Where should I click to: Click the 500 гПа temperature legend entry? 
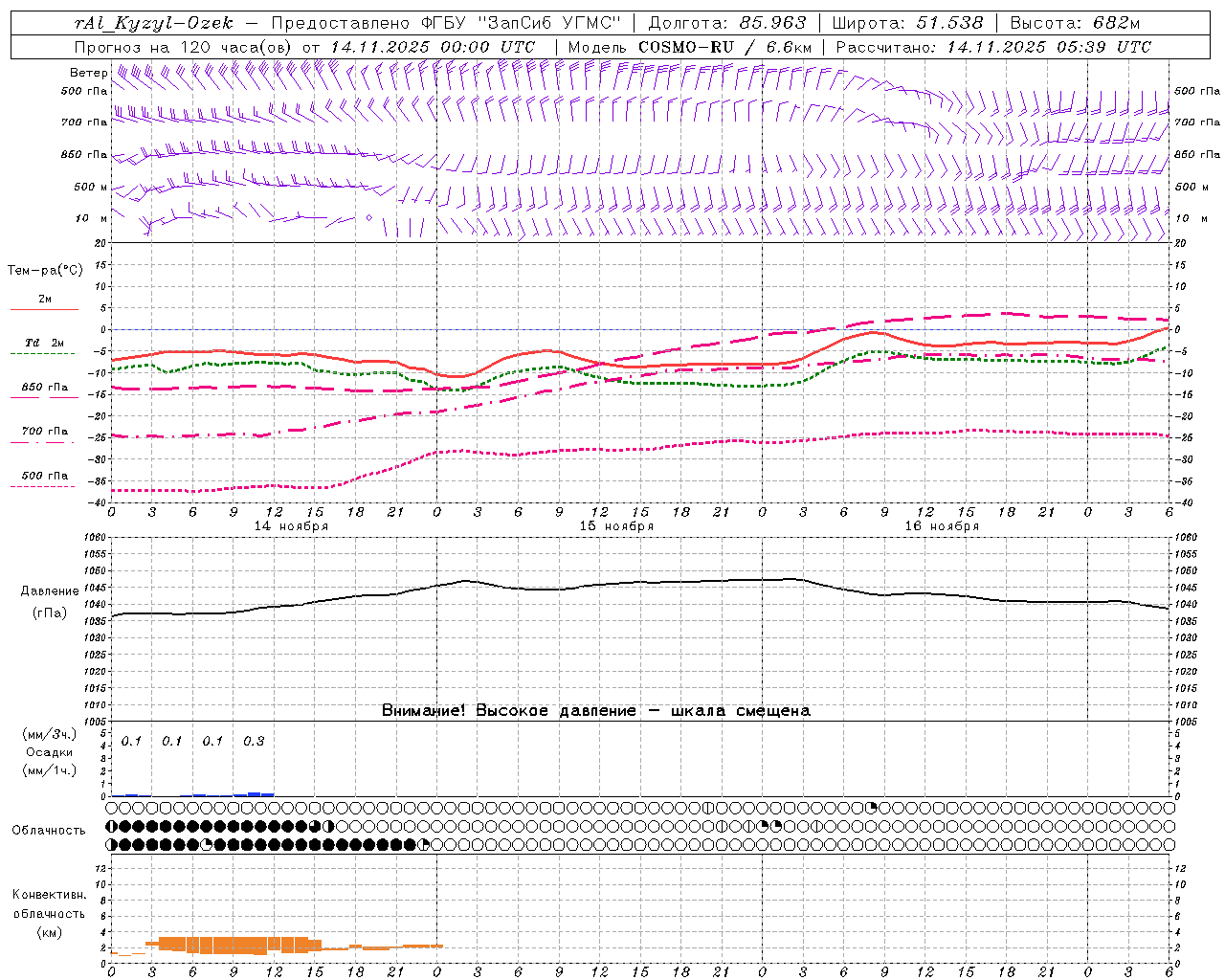45,479
